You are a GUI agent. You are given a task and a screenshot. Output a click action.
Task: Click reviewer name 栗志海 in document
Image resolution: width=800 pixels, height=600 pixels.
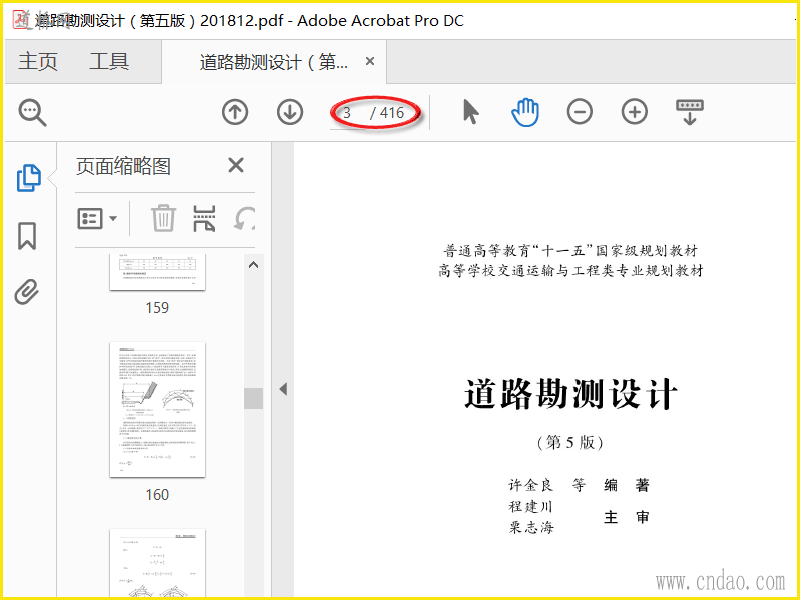[531, 527]
